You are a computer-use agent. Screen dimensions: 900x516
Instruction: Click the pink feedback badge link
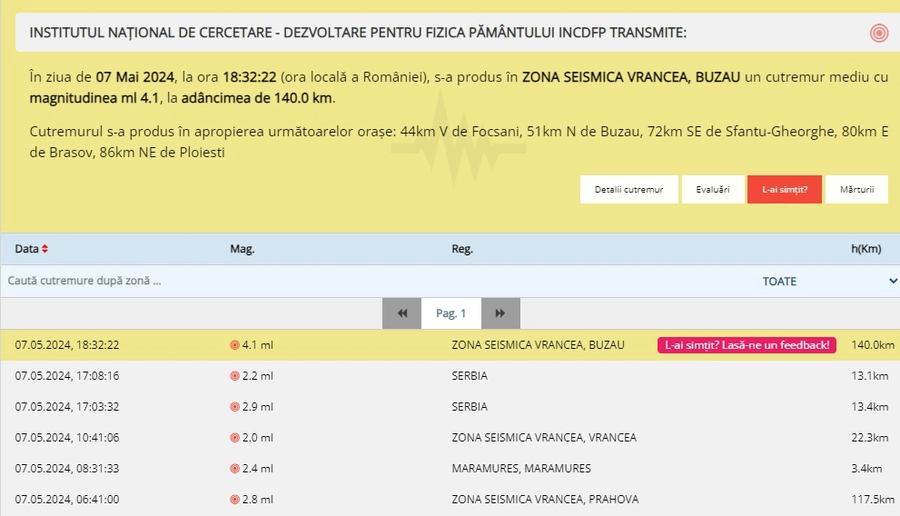coord(746,345)
